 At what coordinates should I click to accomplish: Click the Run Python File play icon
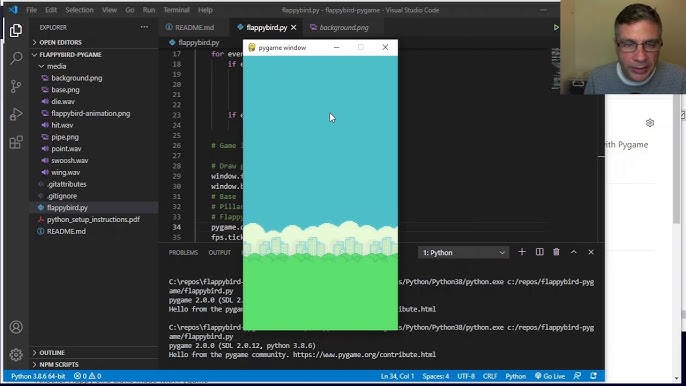point(556,27)
